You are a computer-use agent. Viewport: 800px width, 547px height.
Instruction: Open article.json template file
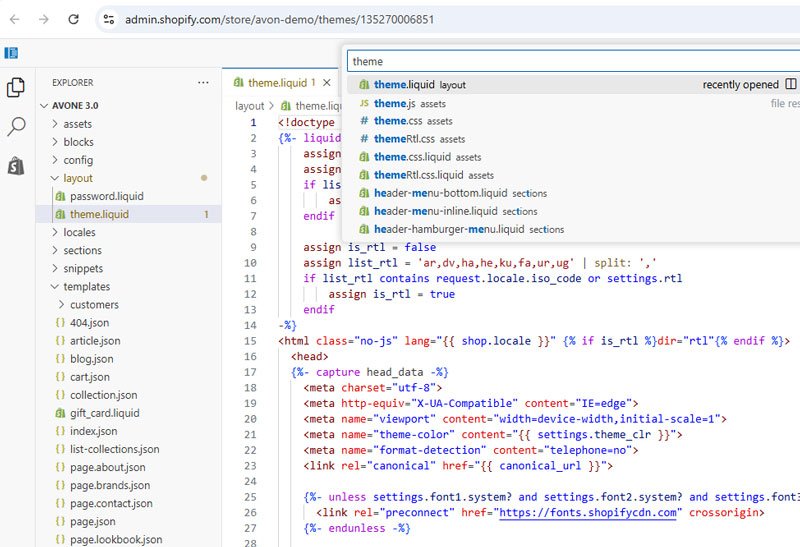pyautogui.click(x=129, y=341)
